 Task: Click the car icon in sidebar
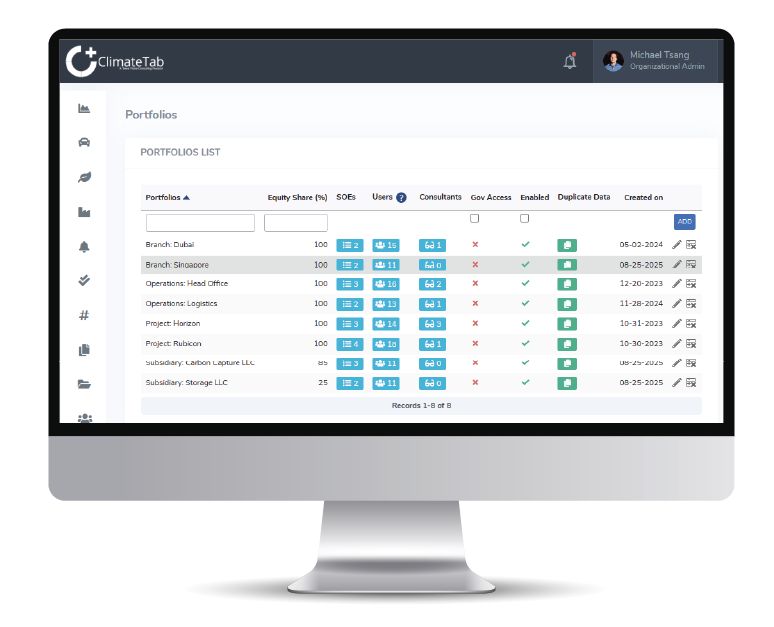[84, 142]
